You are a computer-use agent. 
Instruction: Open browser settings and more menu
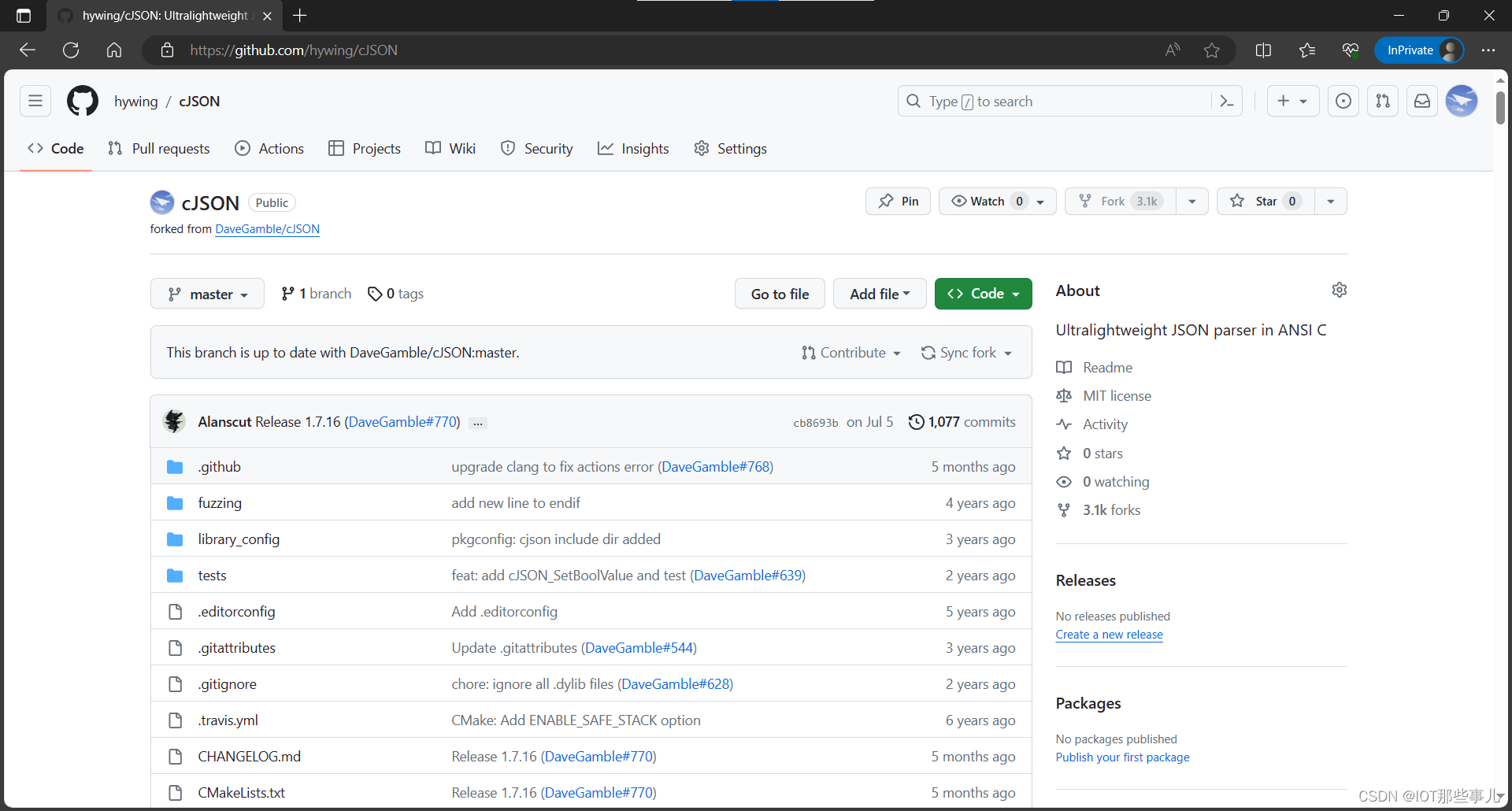1488,50
